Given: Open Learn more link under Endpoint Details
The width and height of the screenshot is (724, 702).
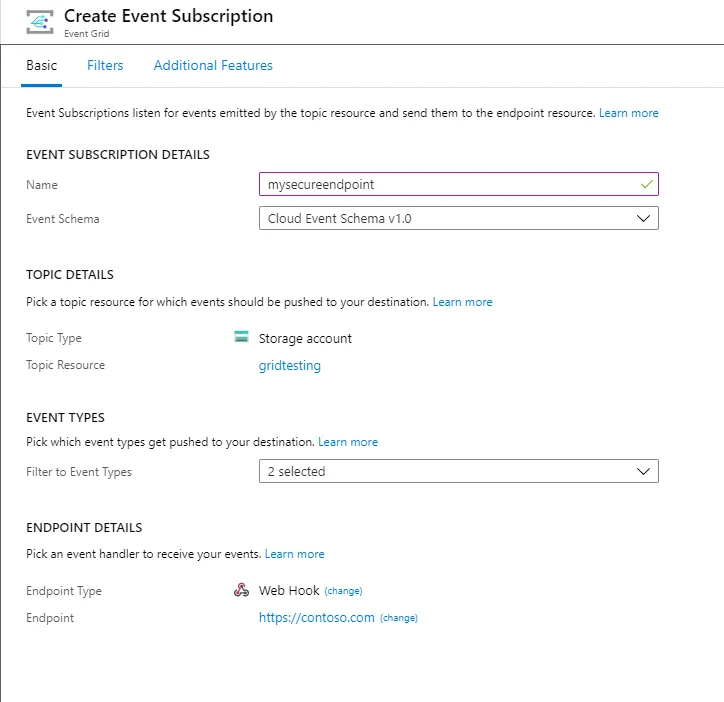Looking at the screenshot, I should pyautogui.click(x=295, y=554).
